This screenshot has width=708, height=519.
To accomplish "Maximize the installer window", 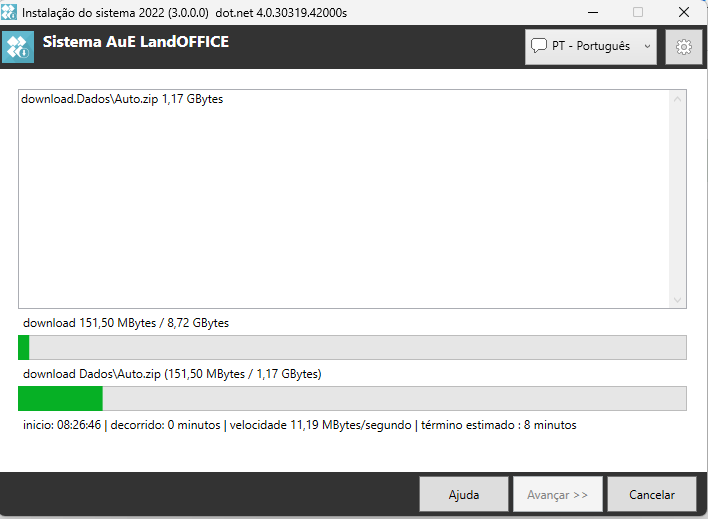I will pos(638,12).
